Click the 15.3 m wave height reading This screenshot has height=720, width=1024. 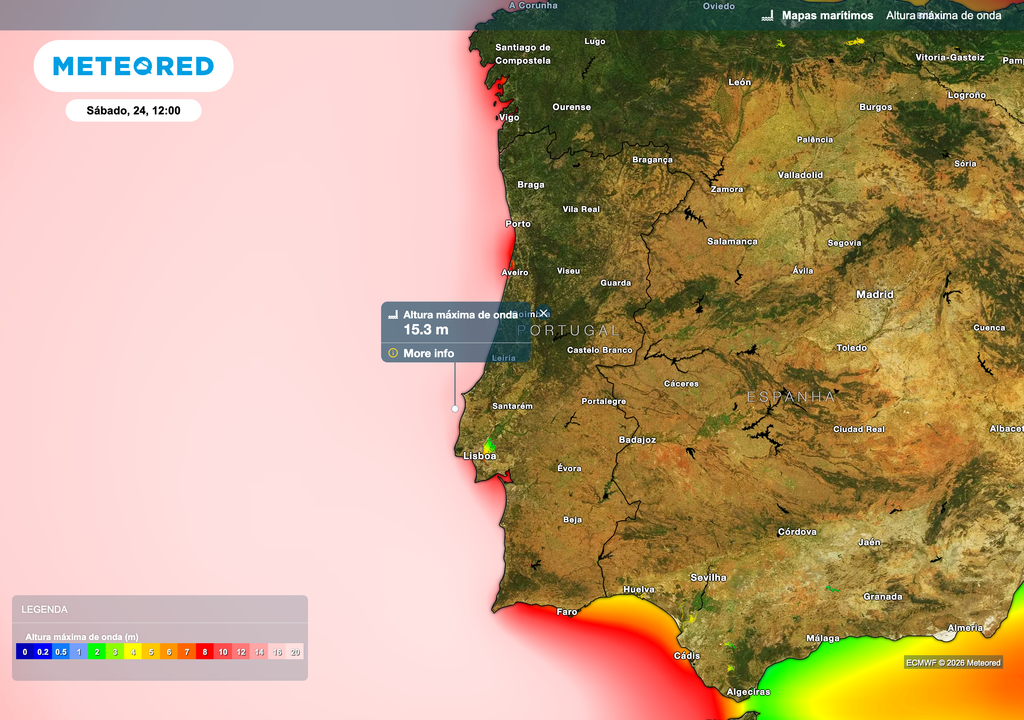click(426, 327)
